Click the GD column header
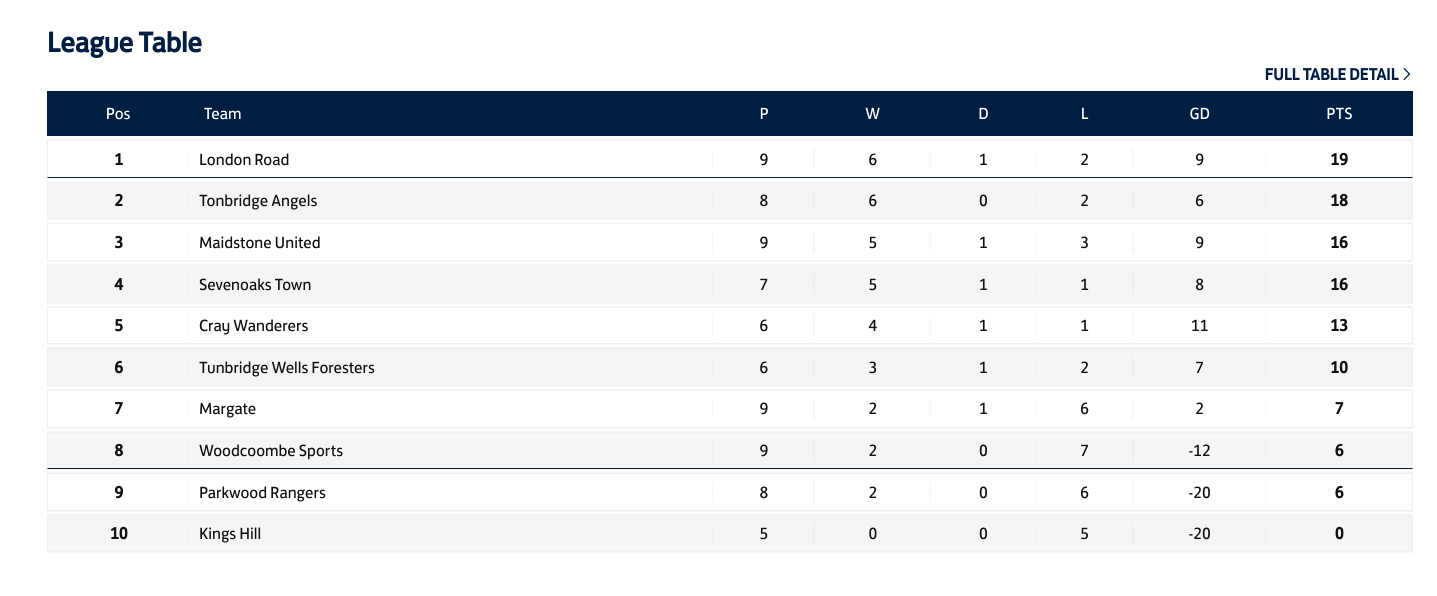The image size is (1437, 596). click(x=1199, y=114)
